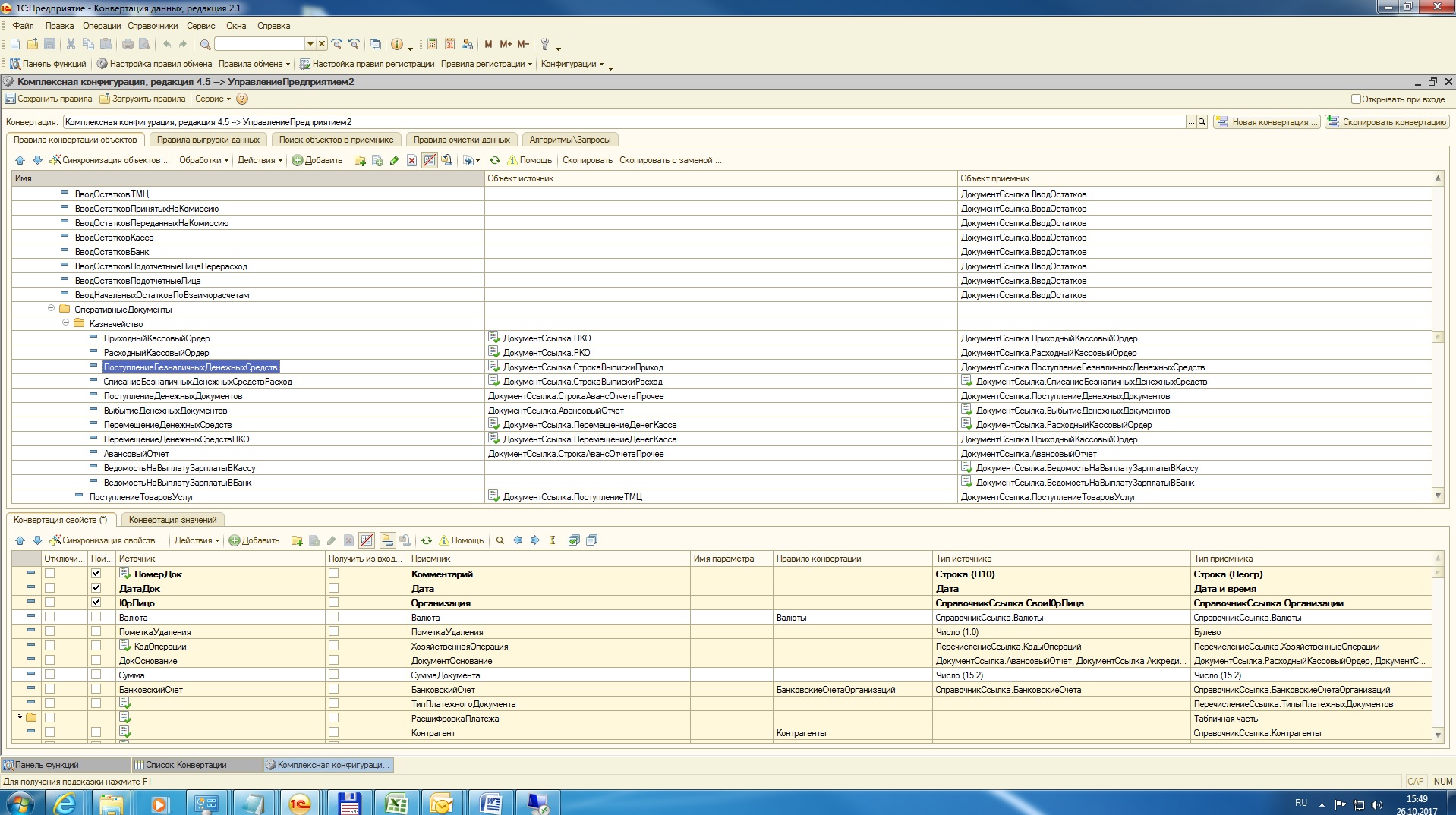
Task: Collapse the Казначейство tree folder
Action: tap(66, 323)
